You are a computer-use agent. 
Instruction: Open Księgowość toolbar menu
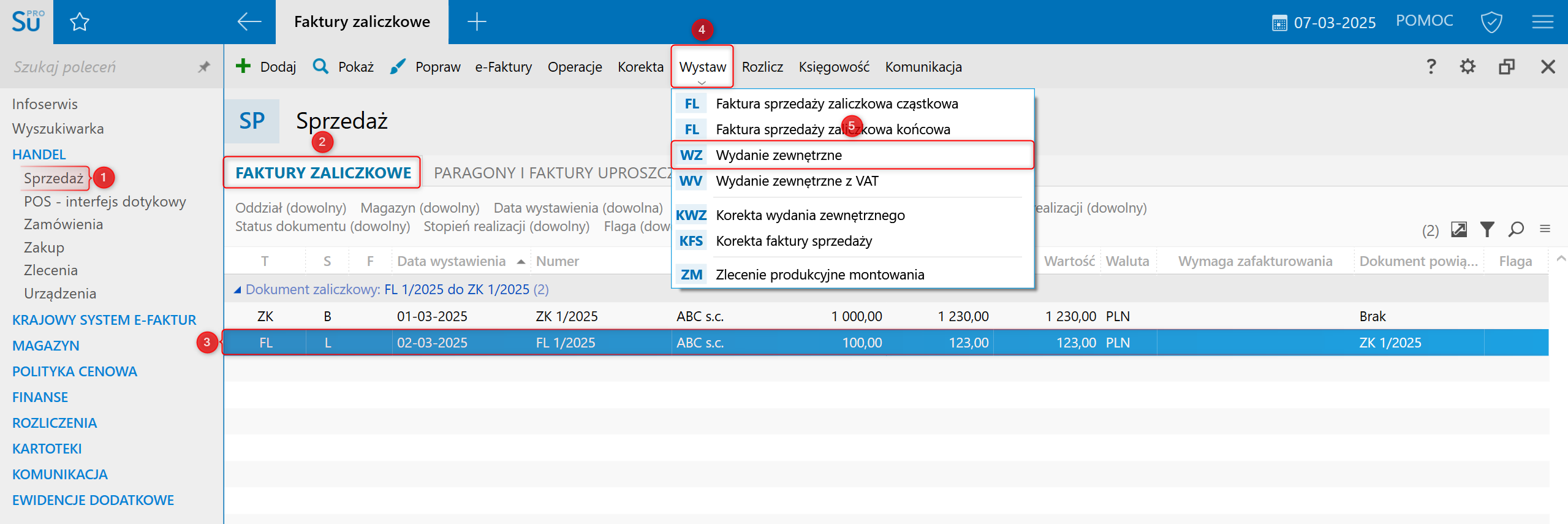[834, 67]
